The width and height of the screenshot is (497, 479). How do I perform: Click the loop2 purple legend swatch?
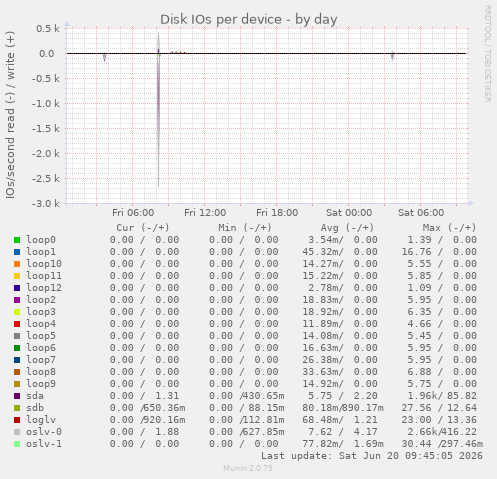click(x=17, y=300)
